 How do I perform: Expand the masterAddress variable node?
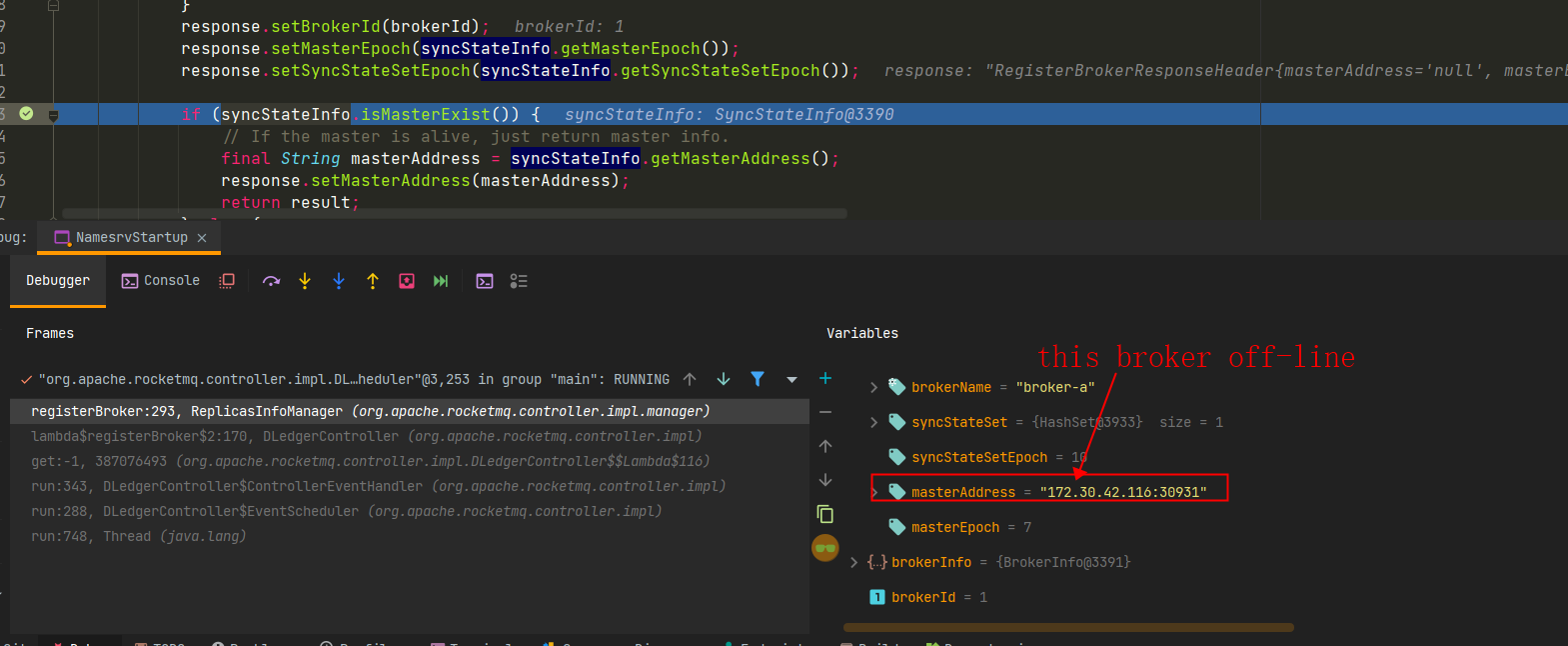pos(874,492)
